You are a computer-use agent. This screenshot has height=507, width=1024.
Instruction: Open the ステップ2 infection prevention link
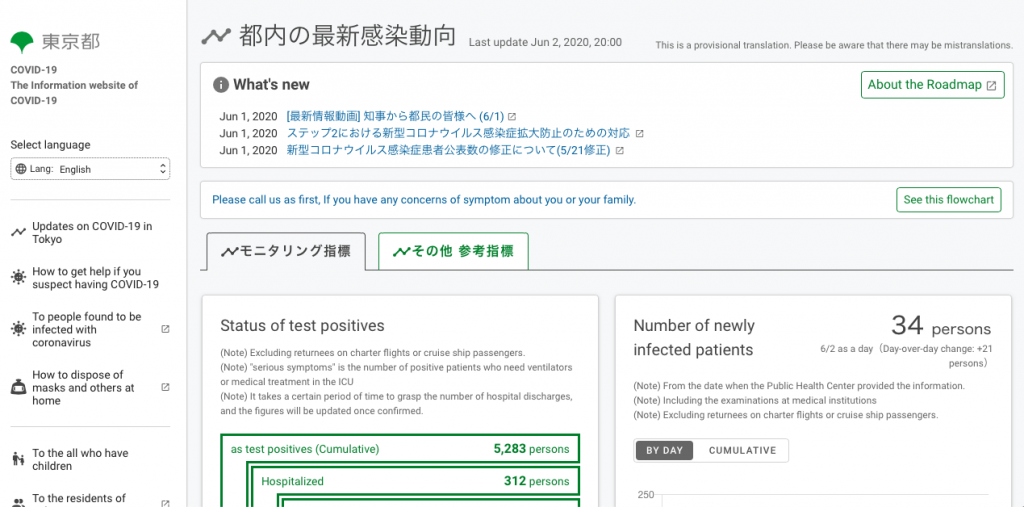pyautogui.click(x=459, y=133)
